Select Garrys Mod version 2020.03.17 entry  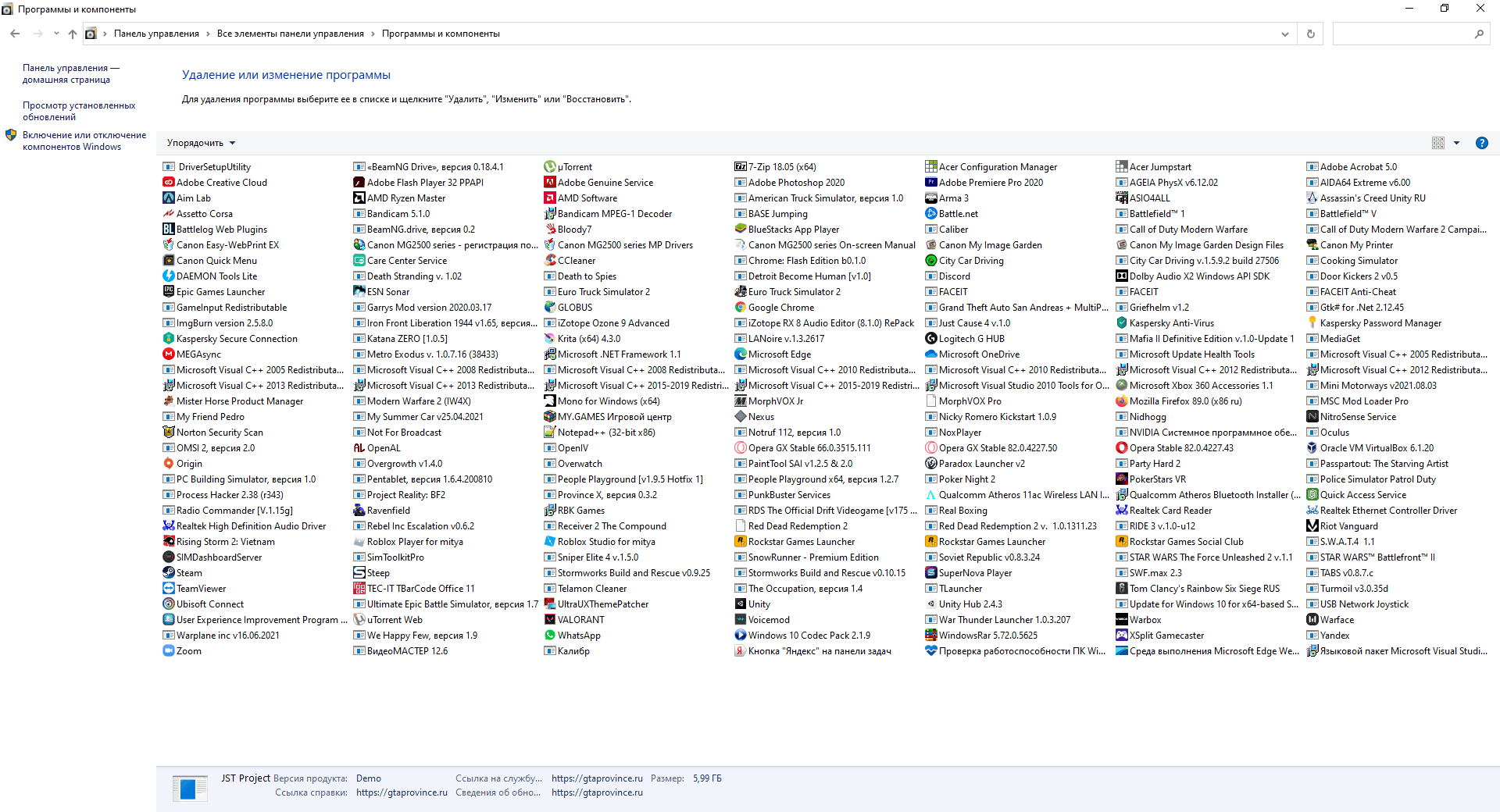pos(423,307)
